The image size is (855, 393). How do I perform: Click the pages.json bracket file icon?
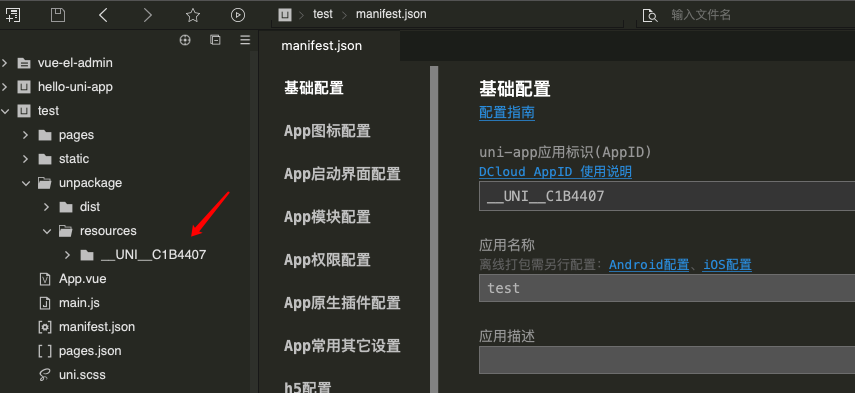coord(45,351)
